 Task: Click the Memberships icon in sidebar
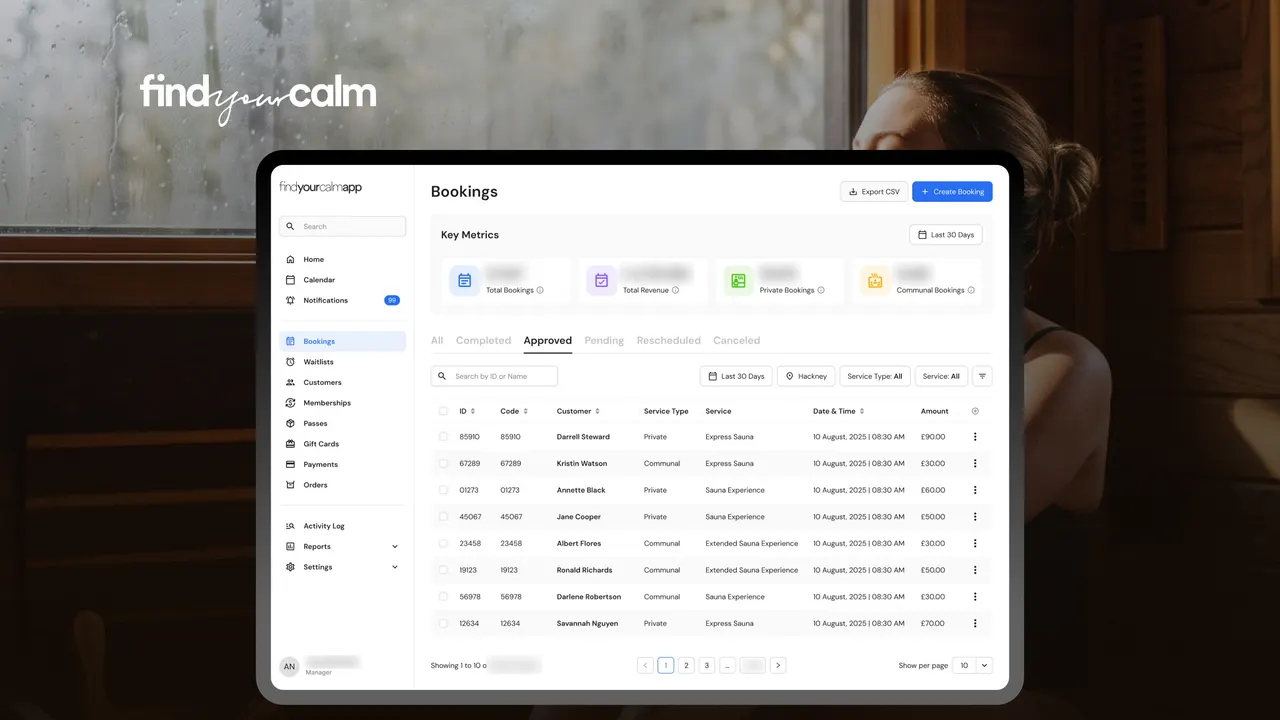pyautogui.click(x=290, y=403)
